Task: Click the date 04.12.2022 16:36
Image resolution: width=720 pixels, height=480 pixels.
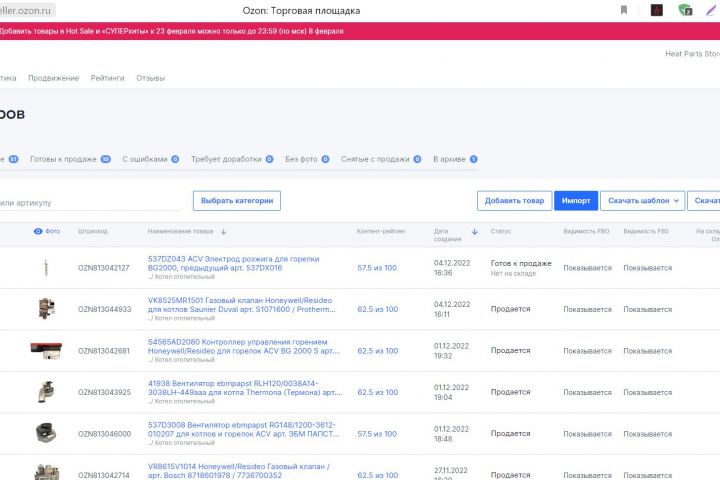Action: click(452, 268)
